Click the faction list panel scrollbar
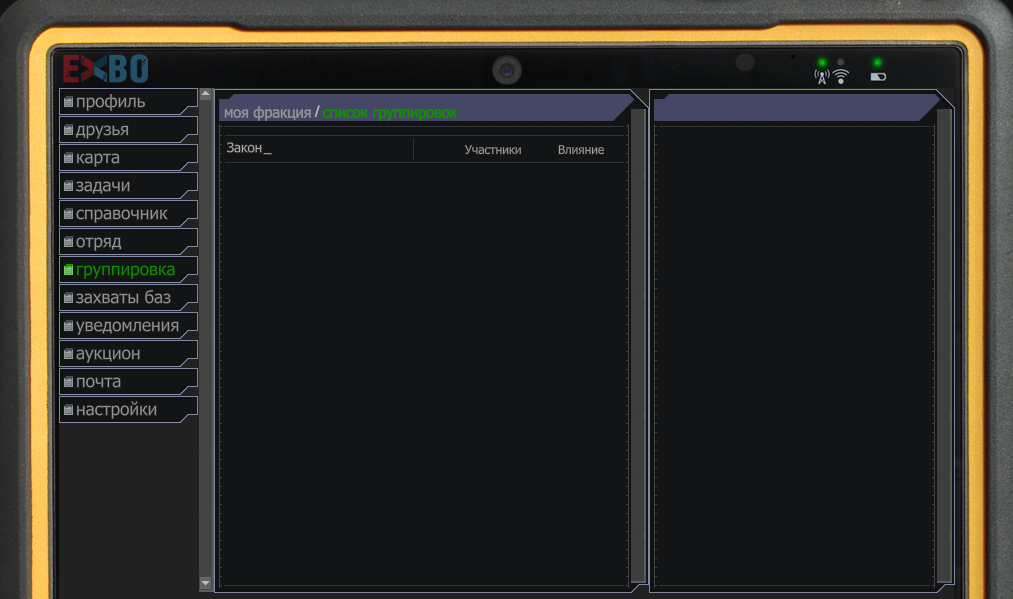The width and height of the screenshot is (1013, 599). pos(638,346)
